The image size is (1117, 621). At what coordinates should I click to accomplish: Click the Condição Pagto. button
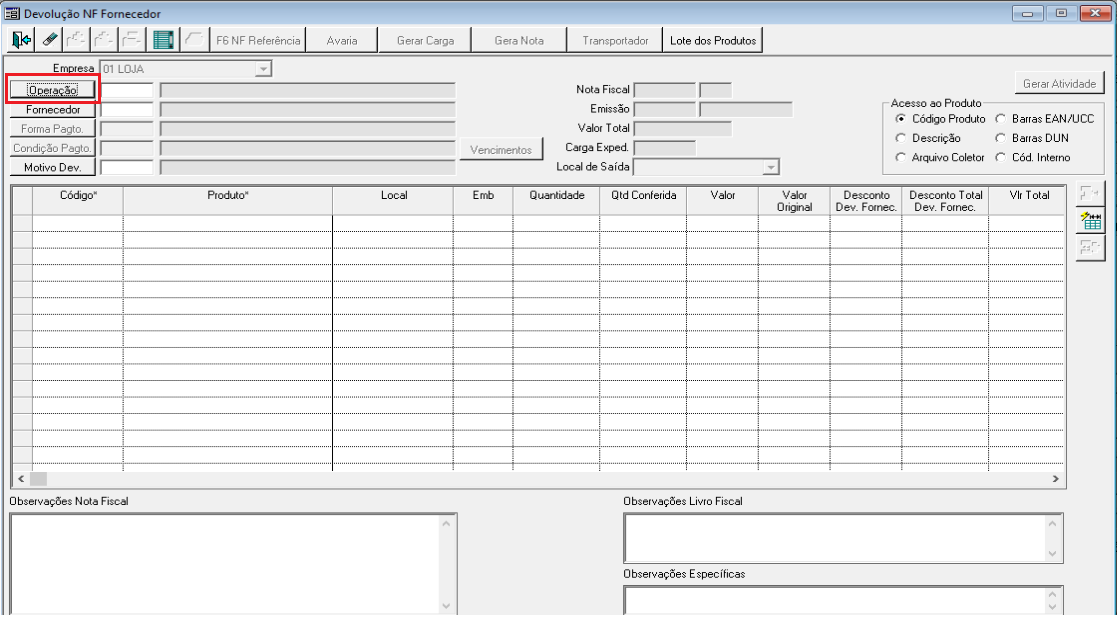pyautogui.click(x=53, y=148)
